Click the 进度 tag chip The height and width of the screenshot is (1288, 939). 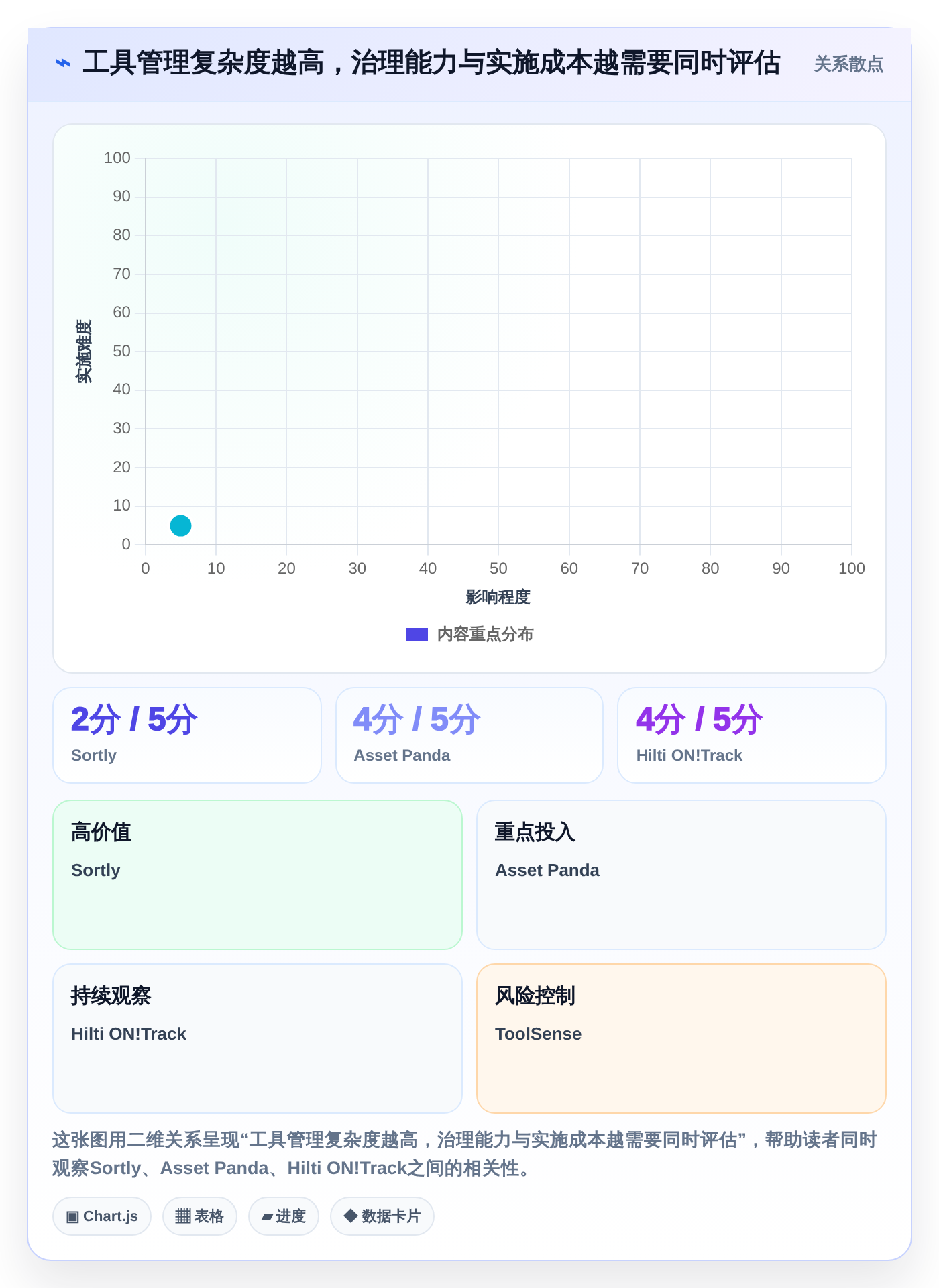[x=284, y=1216]
